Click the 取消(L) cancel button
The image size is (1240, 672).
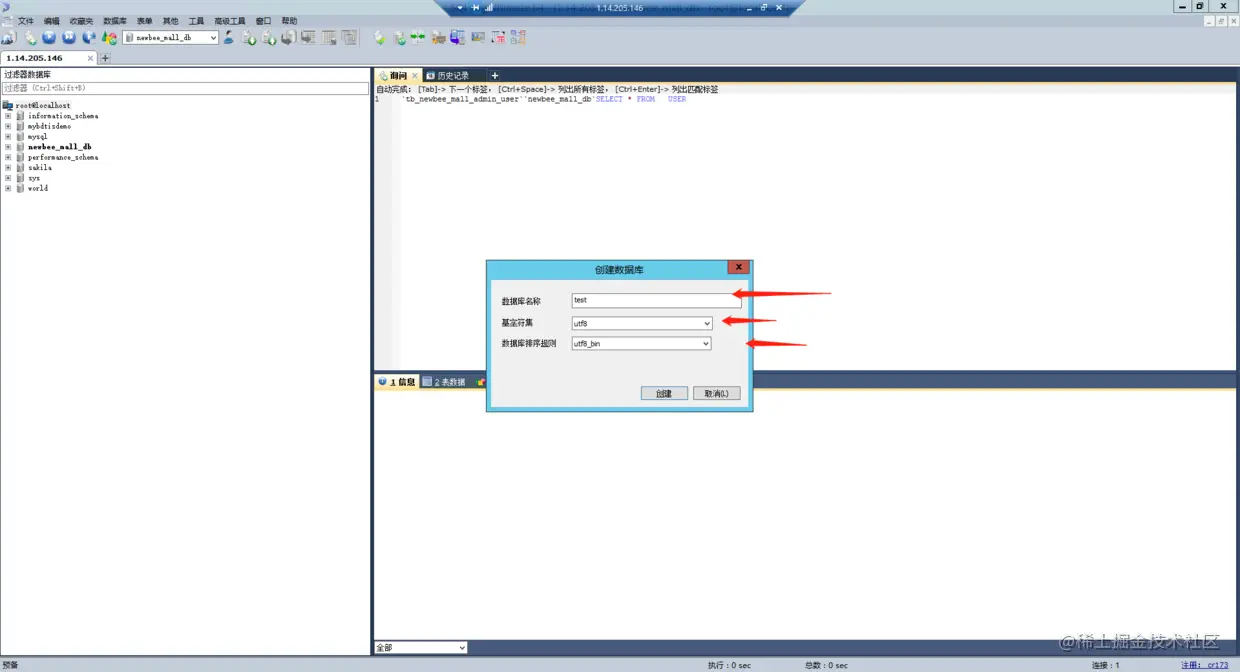[x=717, y=394]
